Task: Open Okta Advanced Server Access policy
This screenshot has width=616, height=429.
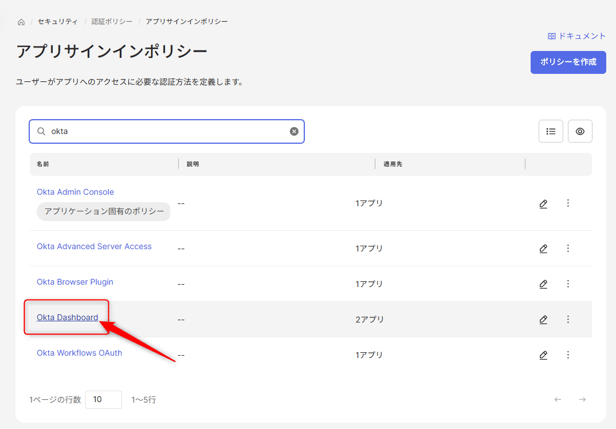Action: coord(94,246)
